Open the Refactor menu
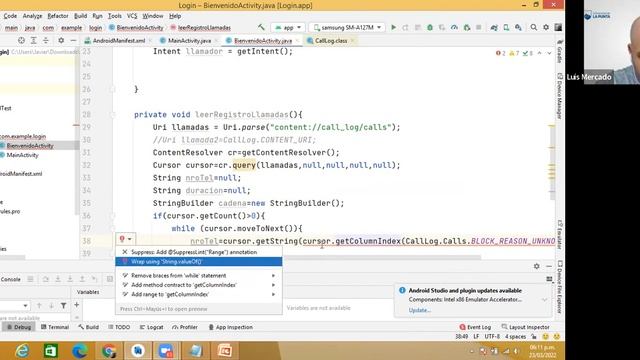 point(58,16)
